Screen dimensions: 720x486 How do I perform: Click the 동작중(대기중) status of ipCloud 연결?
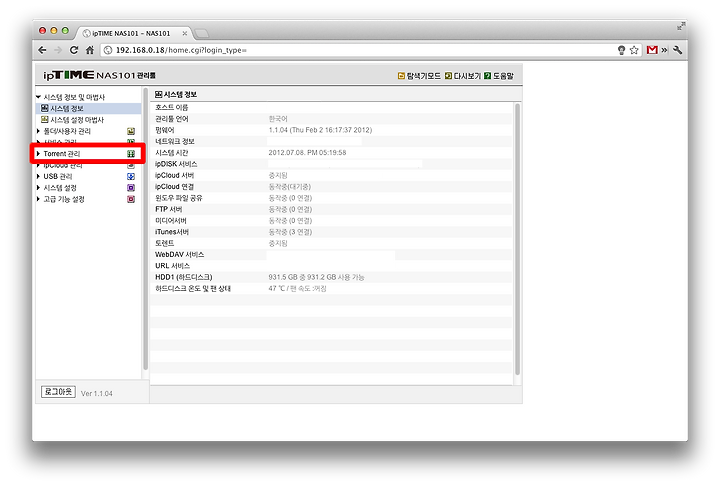click(289, 187)
